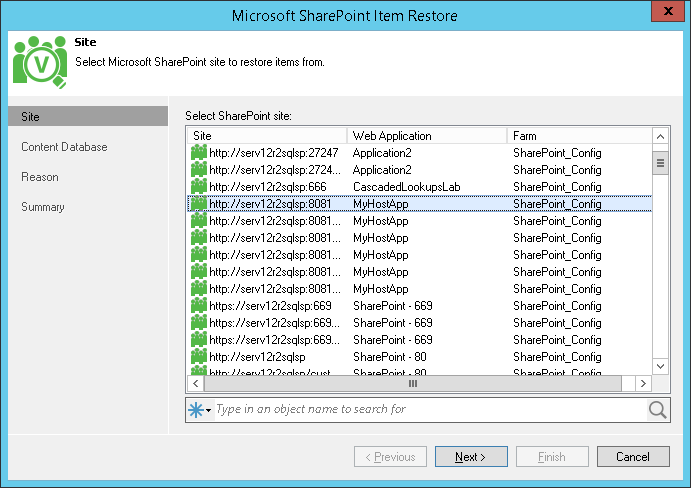691x488 pixels.
Task: Close the SharePoint Item Restore window
Action: coord(668,11)
